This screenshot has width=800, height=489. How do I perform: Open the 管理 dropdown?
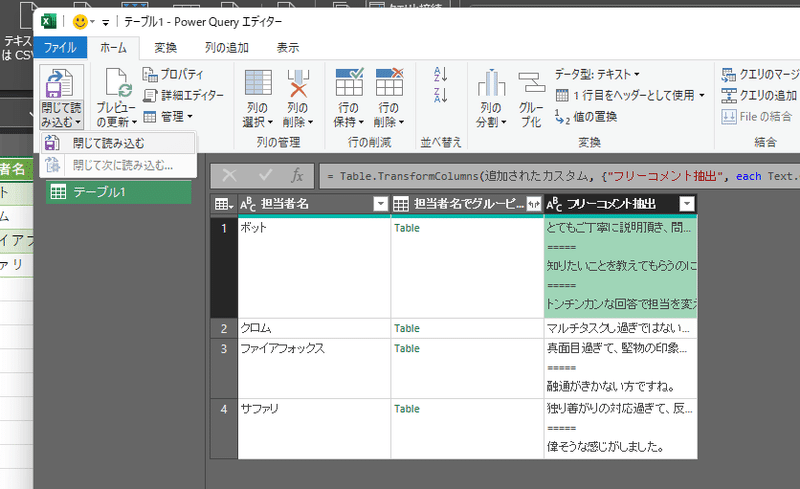coord(168,117)
